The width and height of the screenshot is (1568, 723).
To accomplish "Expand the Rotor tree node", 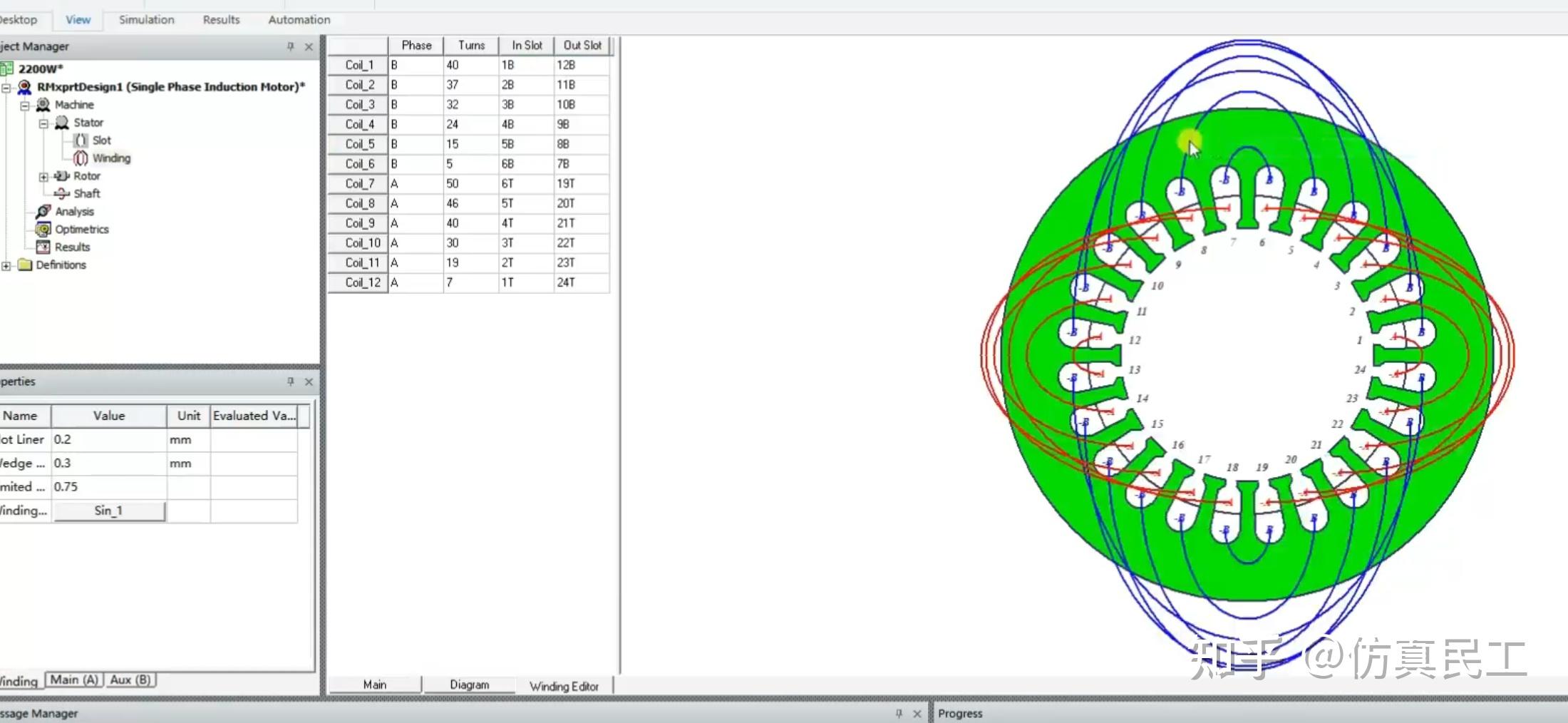I will click(x=44, y=175).
